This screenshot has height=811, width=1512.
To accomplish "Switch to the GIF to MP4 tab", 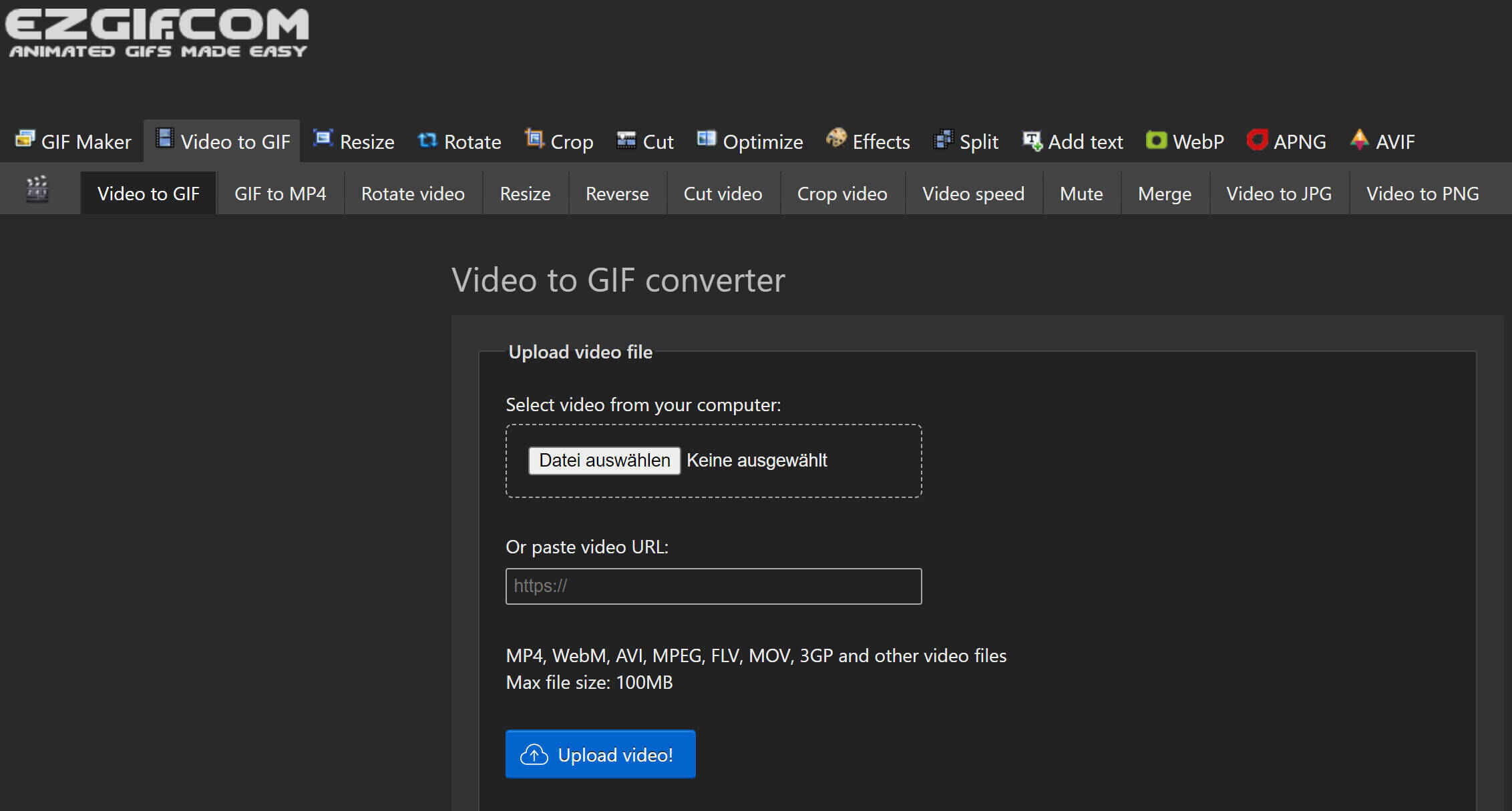I will pos(280,194).
